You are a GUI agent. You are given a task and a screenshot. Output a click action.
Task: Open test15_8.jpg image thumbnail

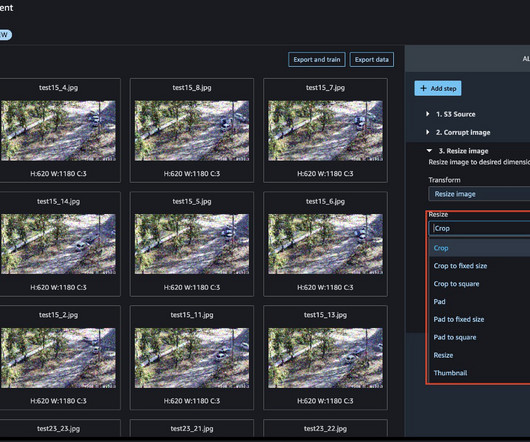[x=192, y=130]
